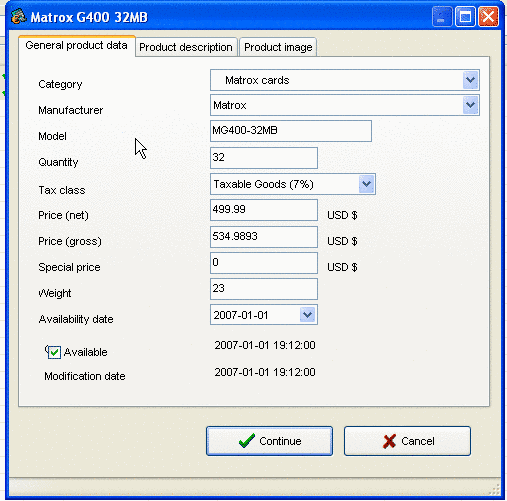
Task: Click the Price (gross) input field
Action: 264,237
